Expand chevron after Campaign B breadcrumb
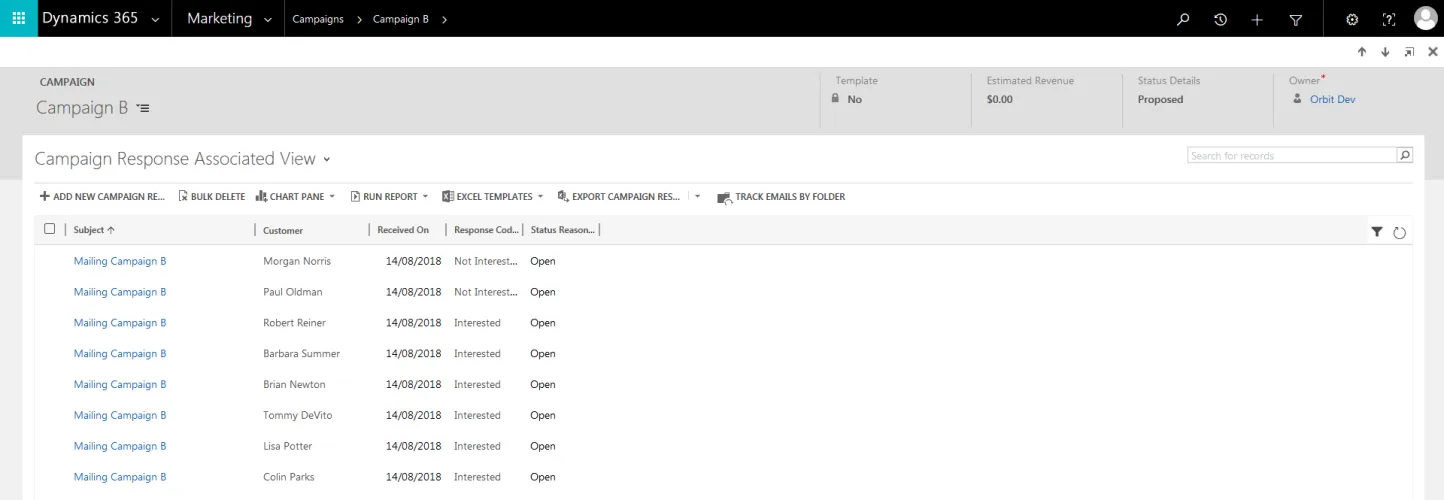This screenshot has height=500, width=1444. click(444, 19)
